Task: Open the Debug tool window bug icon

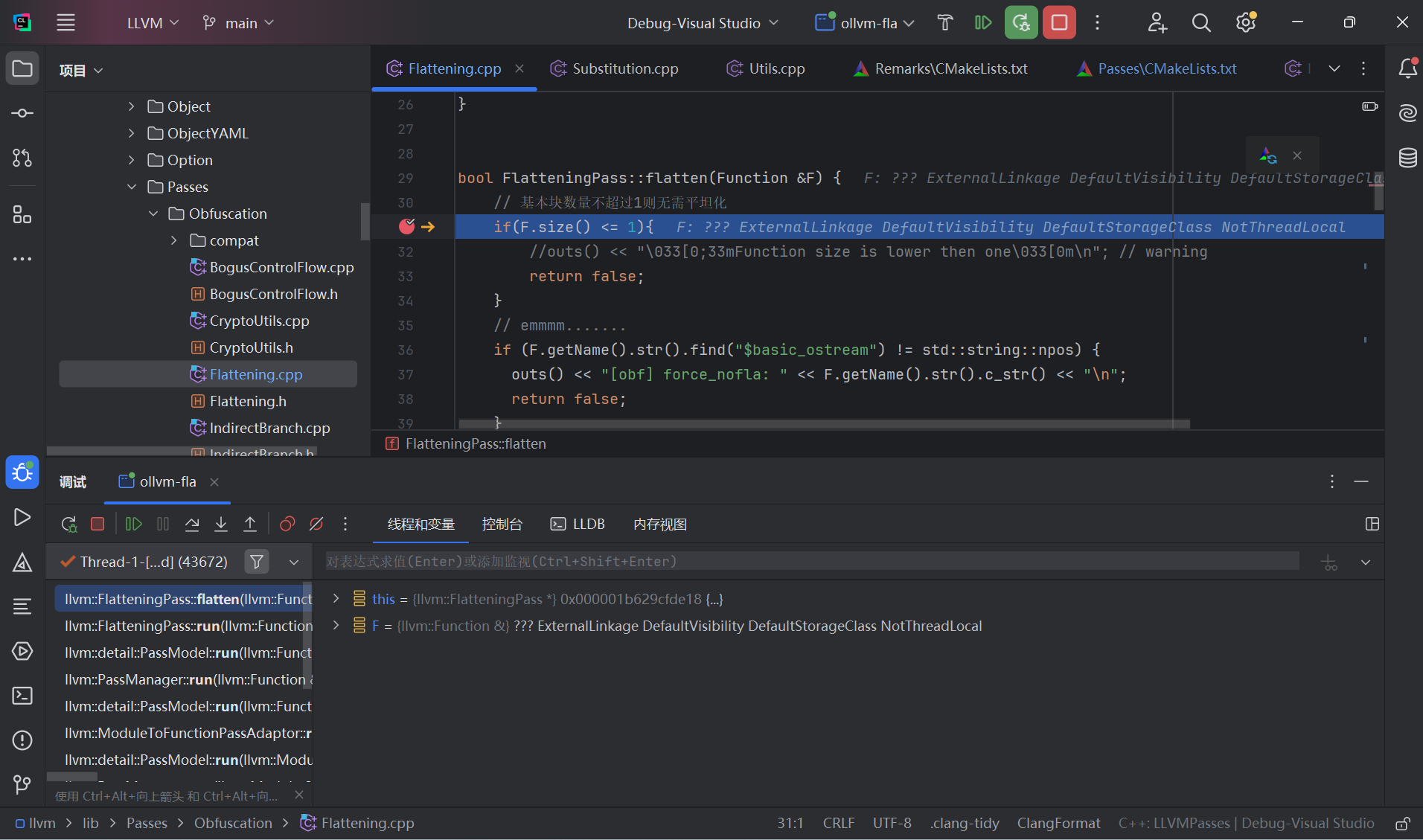Action: point(22,472)
